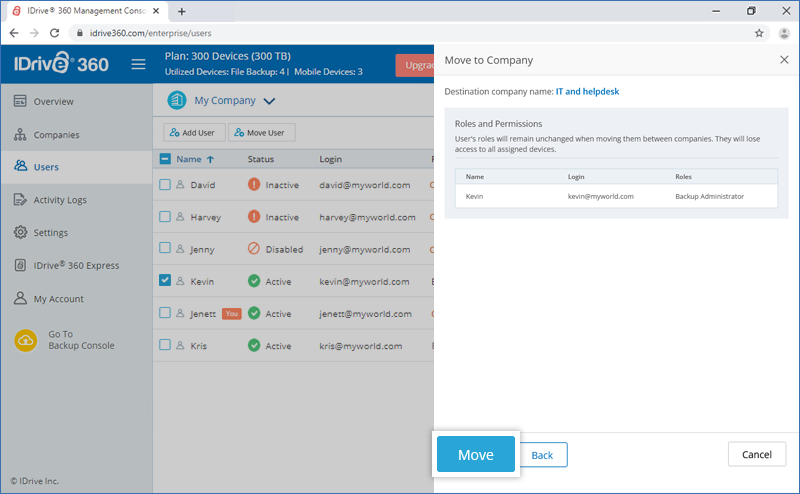
Task: Click the Activity Logs document icon
Action: [20, 200]
